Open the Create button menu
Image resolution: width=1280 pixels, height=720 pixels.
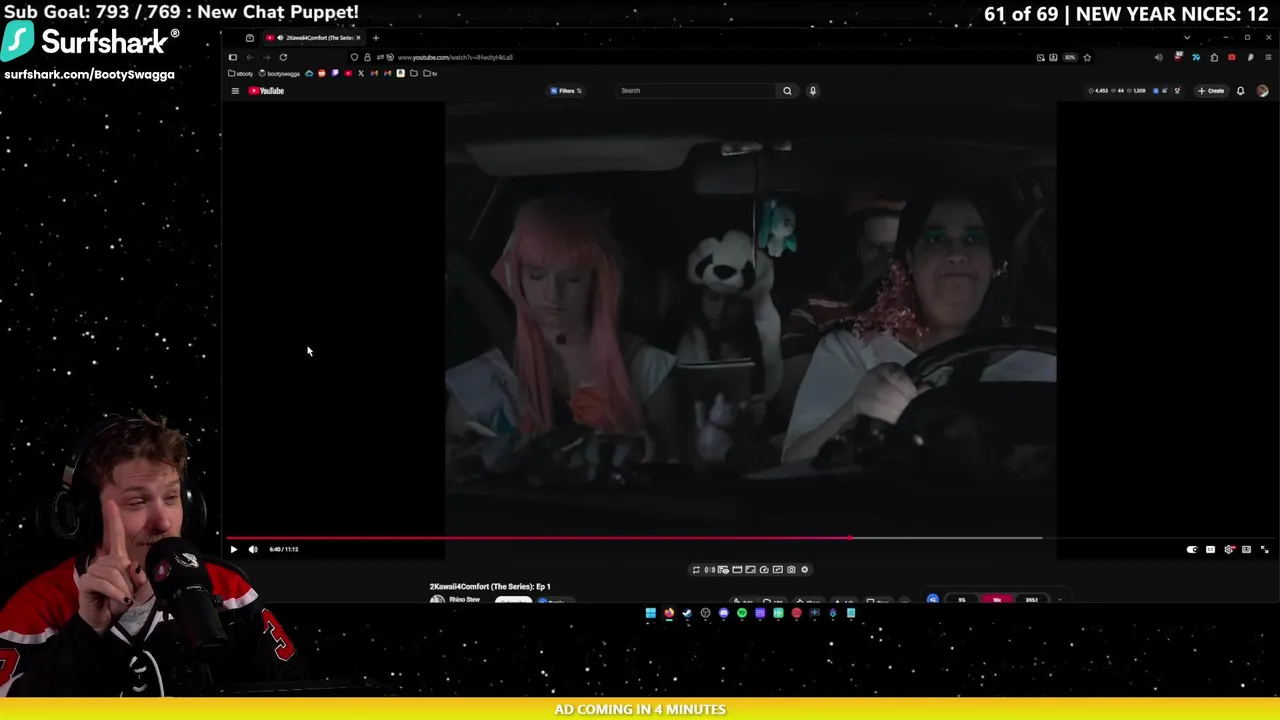[x=1211, y=91]
